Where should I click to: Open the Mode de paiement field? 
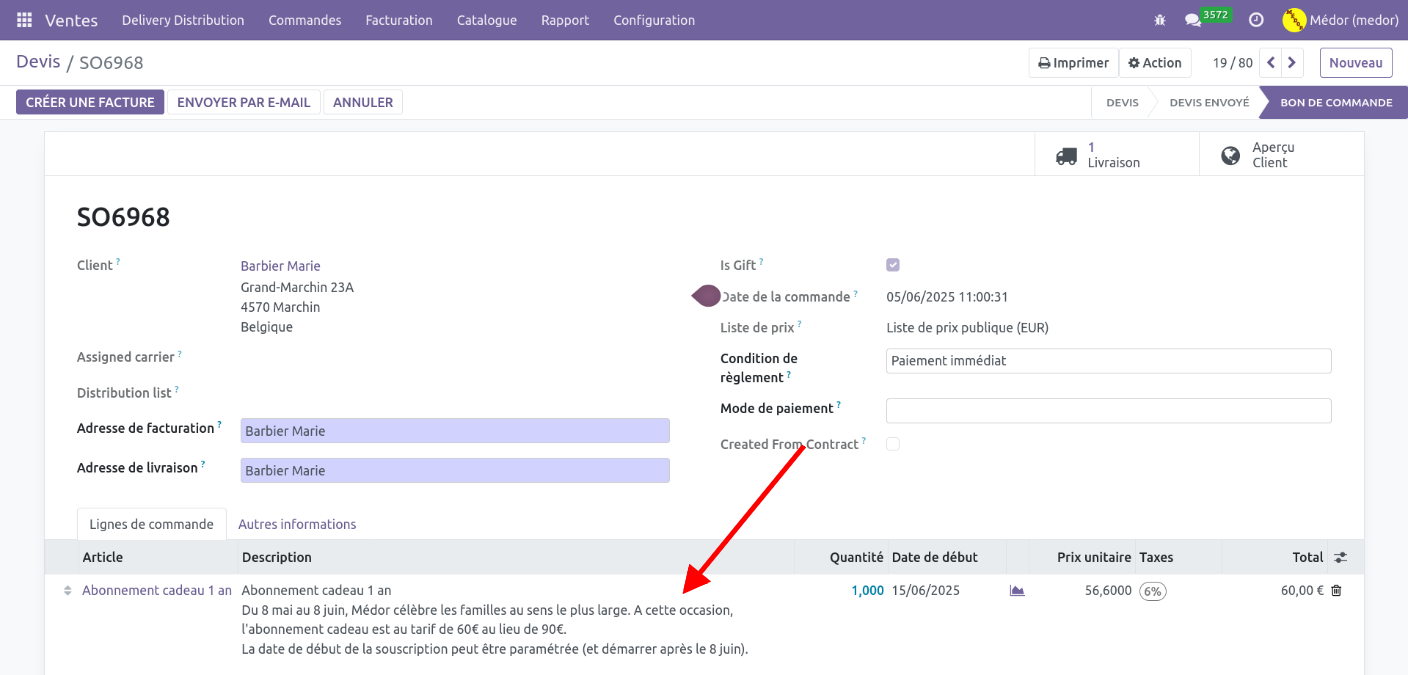pos(1109,410)
